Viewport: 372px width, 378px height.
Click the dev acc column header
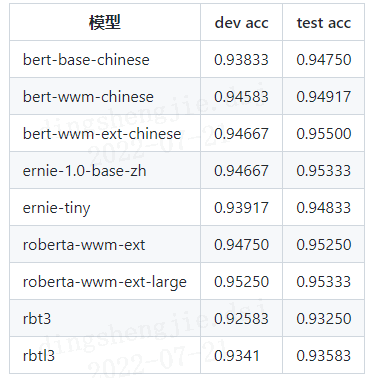[x=241, y=23]
